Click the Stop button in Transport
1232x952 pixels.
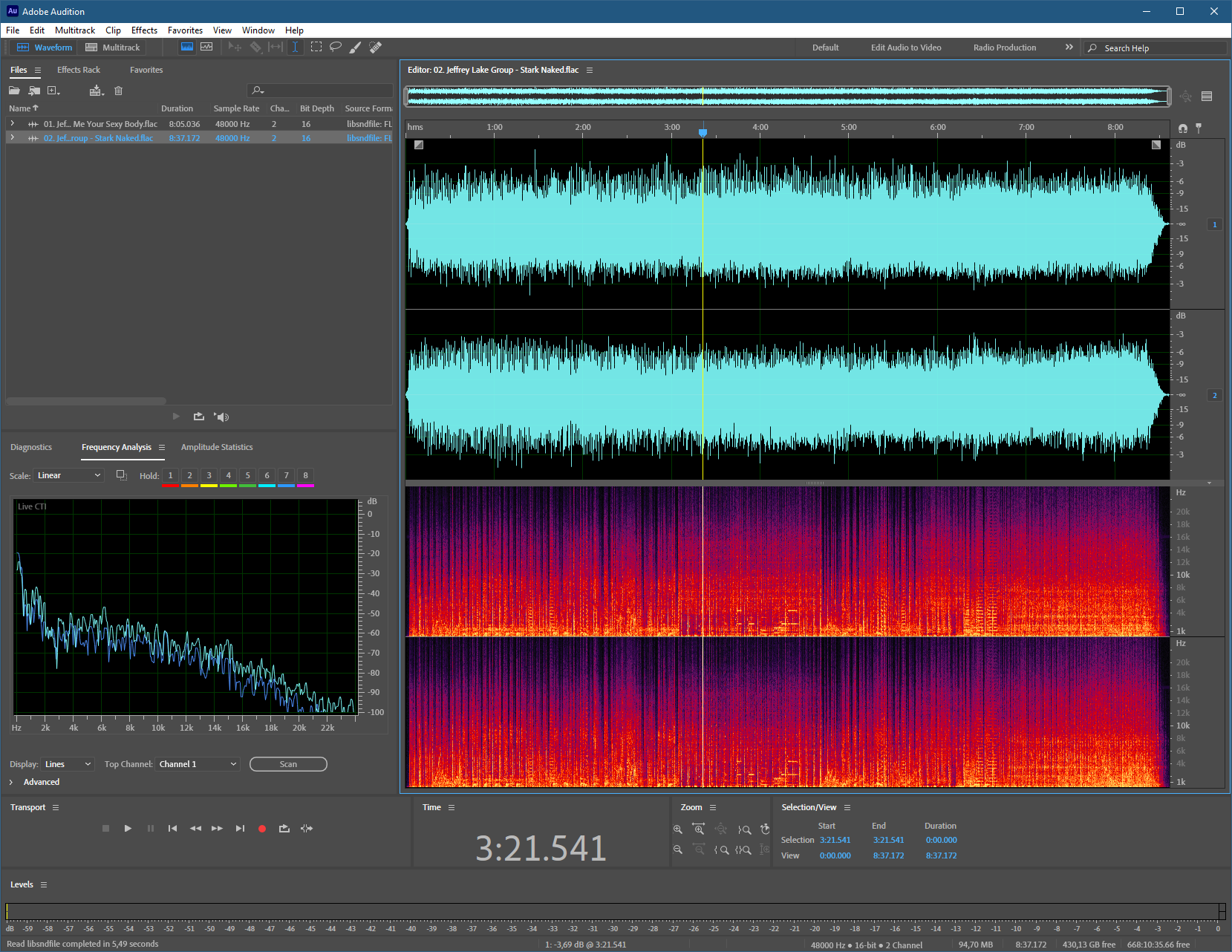tap(105, 828)
